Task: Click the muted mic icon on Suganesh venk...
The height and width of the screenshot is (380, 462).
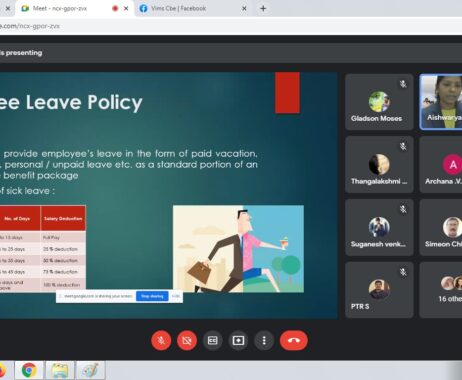Action: point(403,209)
